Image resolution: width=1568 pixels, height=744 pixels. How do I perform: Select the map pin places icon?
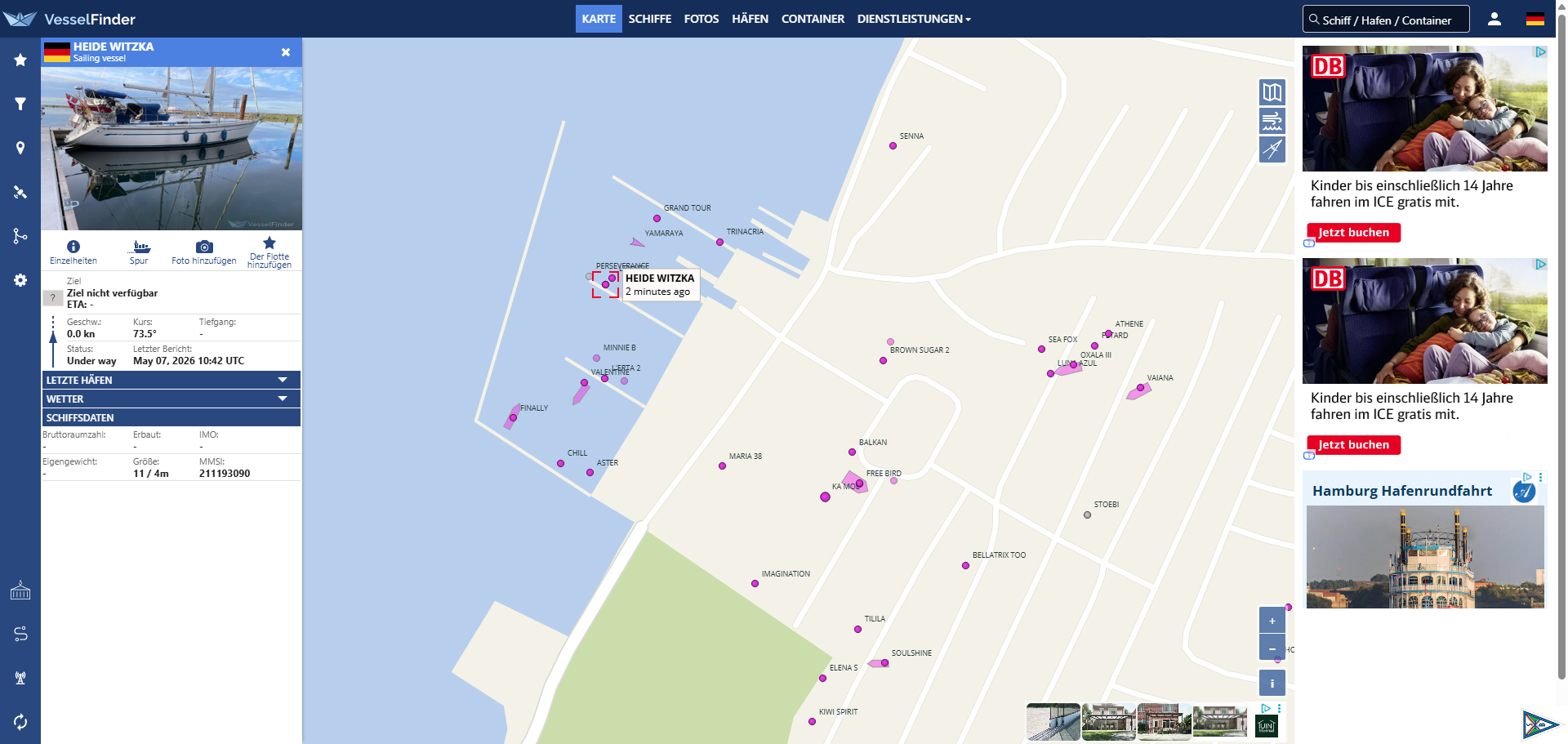20,148
